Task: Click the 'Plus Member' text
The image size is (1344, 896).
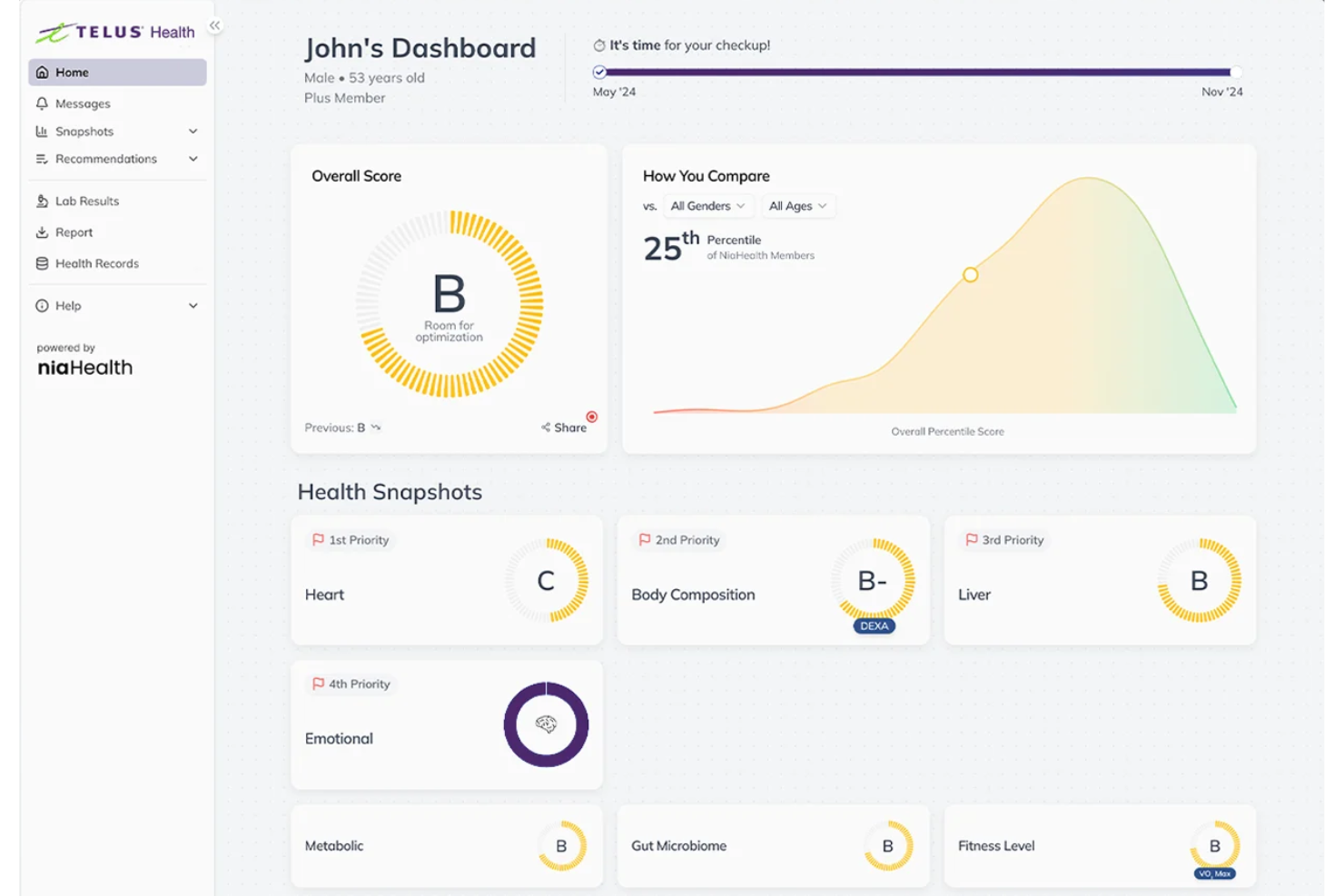Action: (x=345, y=98)
